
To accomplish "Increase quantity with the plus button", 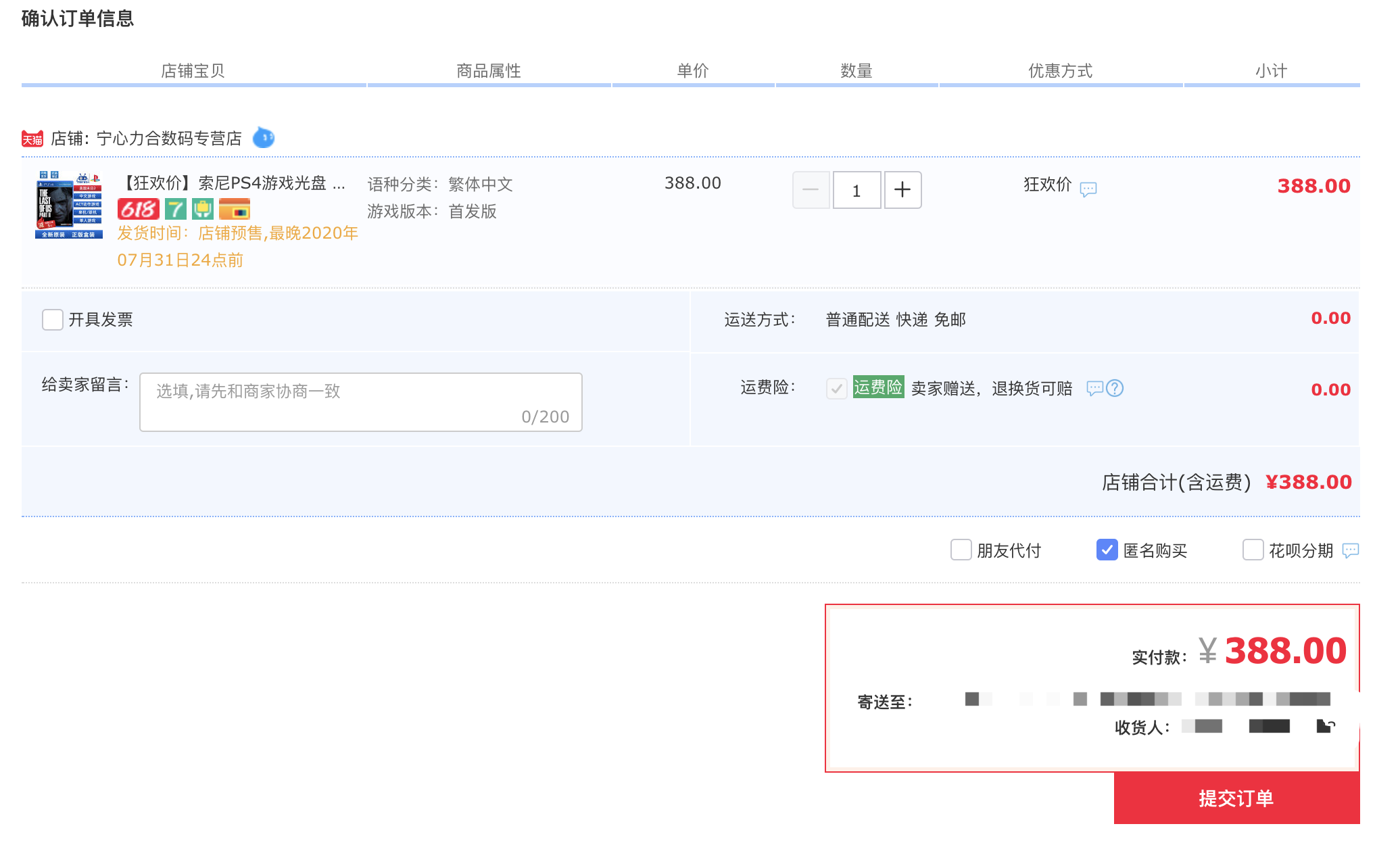I will 902,190.
